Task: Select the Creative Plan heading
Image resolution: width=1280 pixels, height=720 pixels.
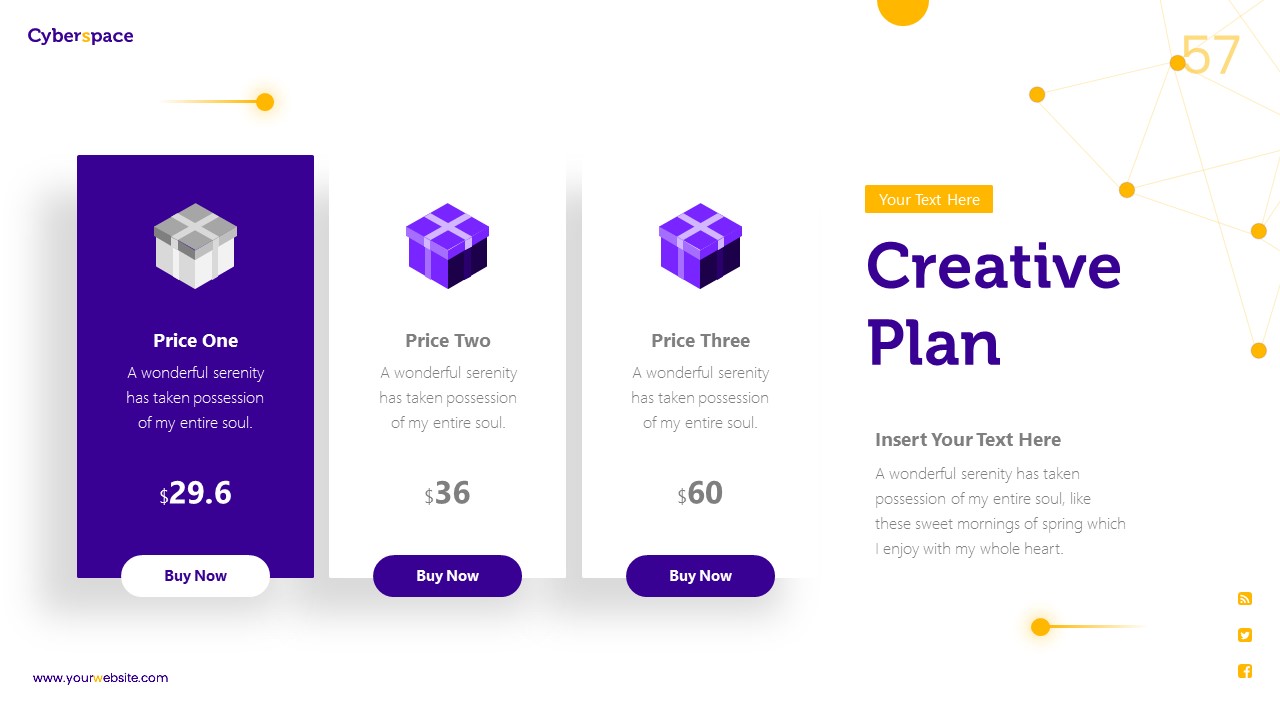Action: (993, 304)
